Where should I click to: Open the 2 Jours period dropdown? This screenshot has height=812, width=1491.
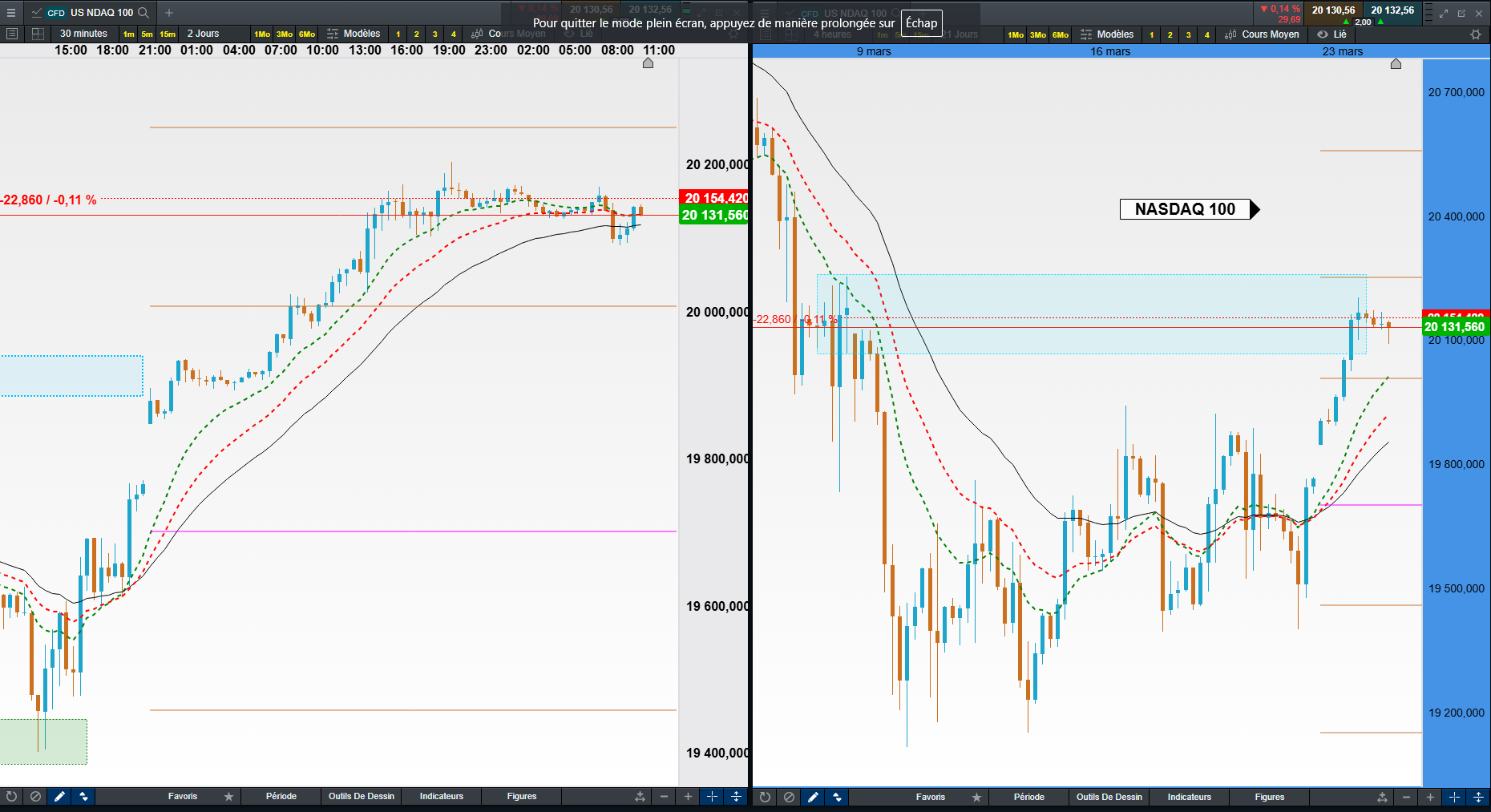(x=203, y=34)
